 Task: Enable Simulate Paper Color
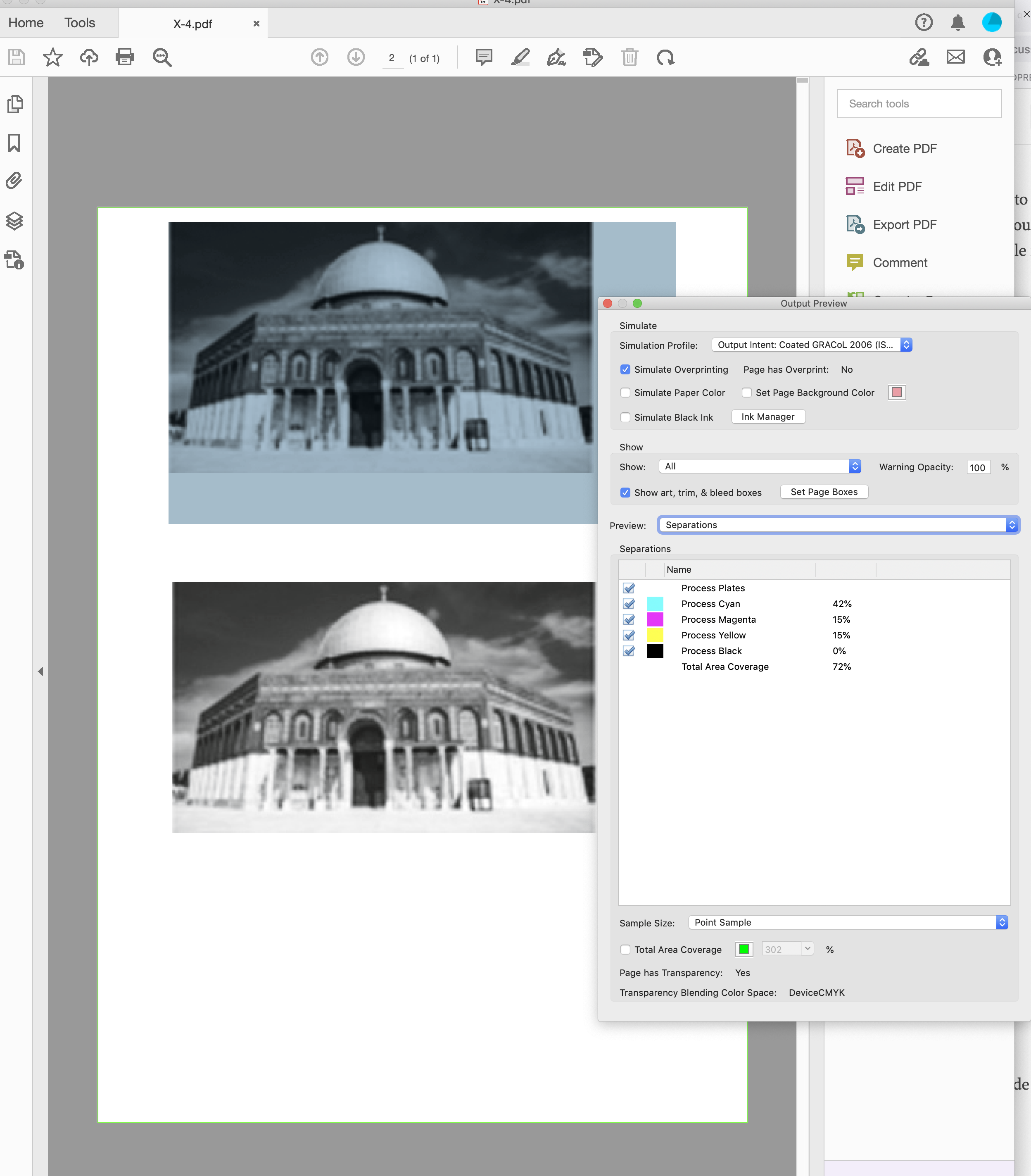coord(626,393)
